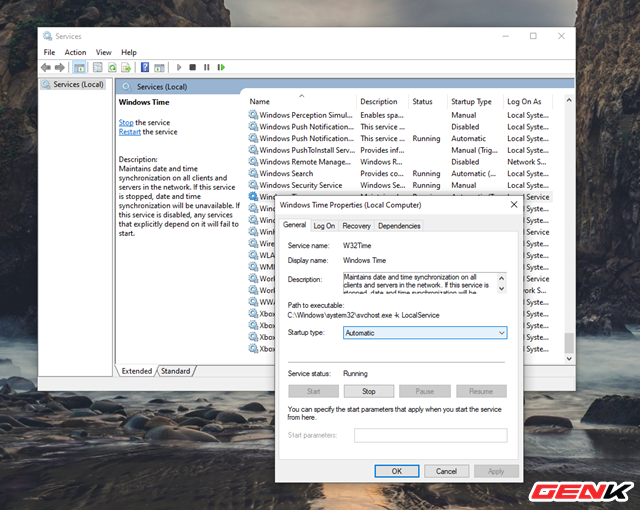
Task: Click the Forward arrow in Services toolbar
Action: pyautogui.click(x=60, y=67)
